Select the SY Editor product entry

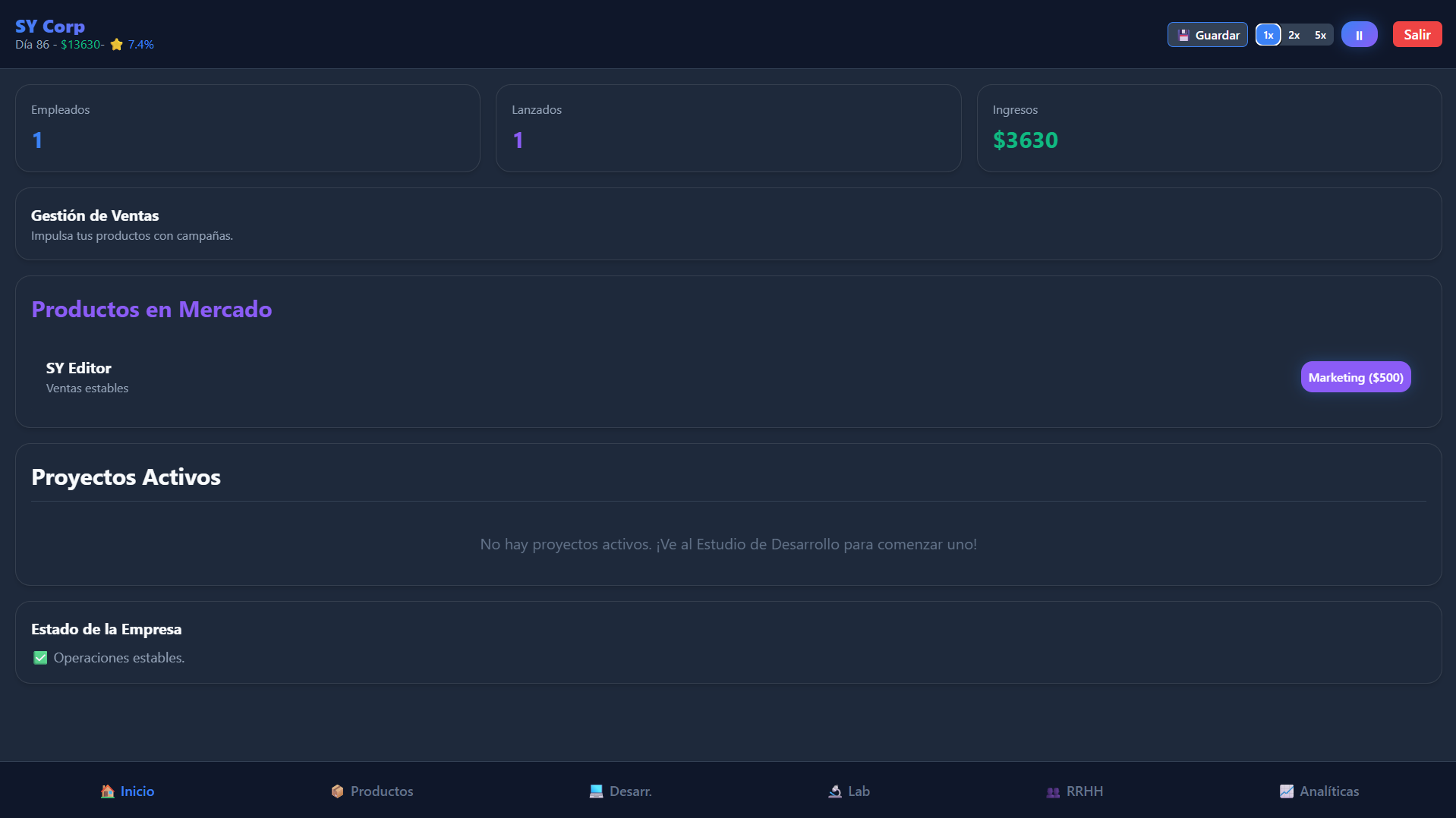click(79, 369)
